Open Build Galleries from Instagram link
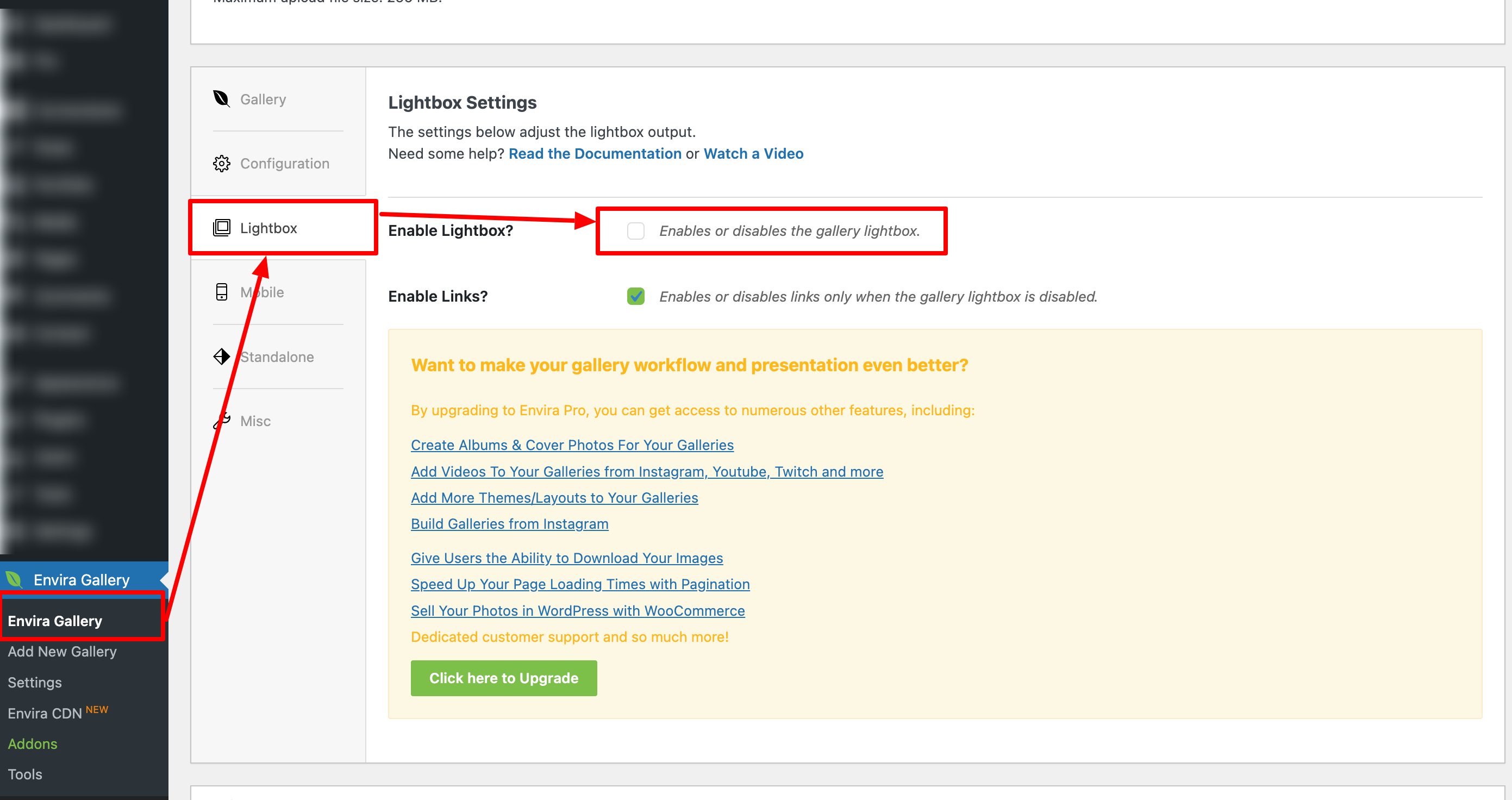 click(509, 523)
